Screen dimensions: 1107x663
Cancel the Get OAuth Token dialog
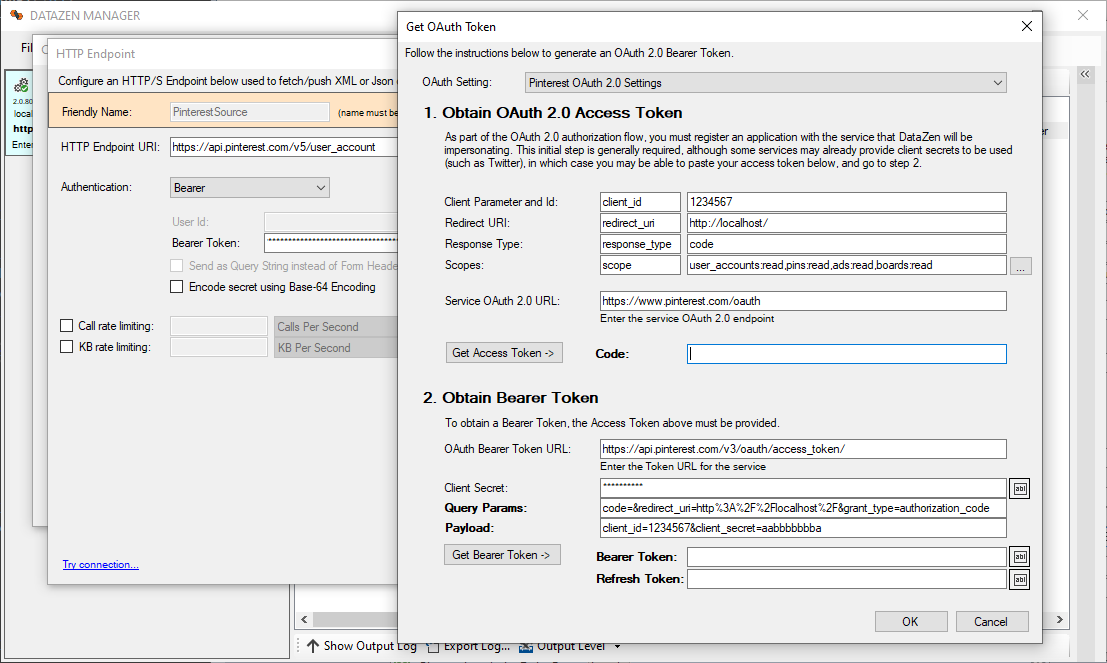point(991,621)
